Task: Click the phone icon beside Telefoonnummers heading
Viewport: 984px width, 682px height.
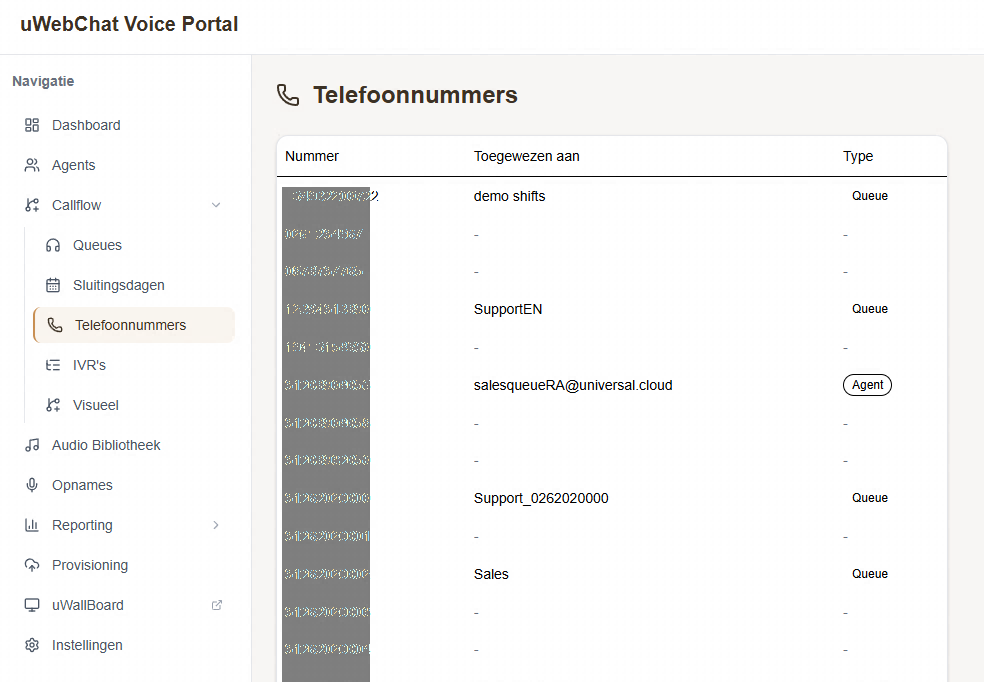Action: pos(288,95)
